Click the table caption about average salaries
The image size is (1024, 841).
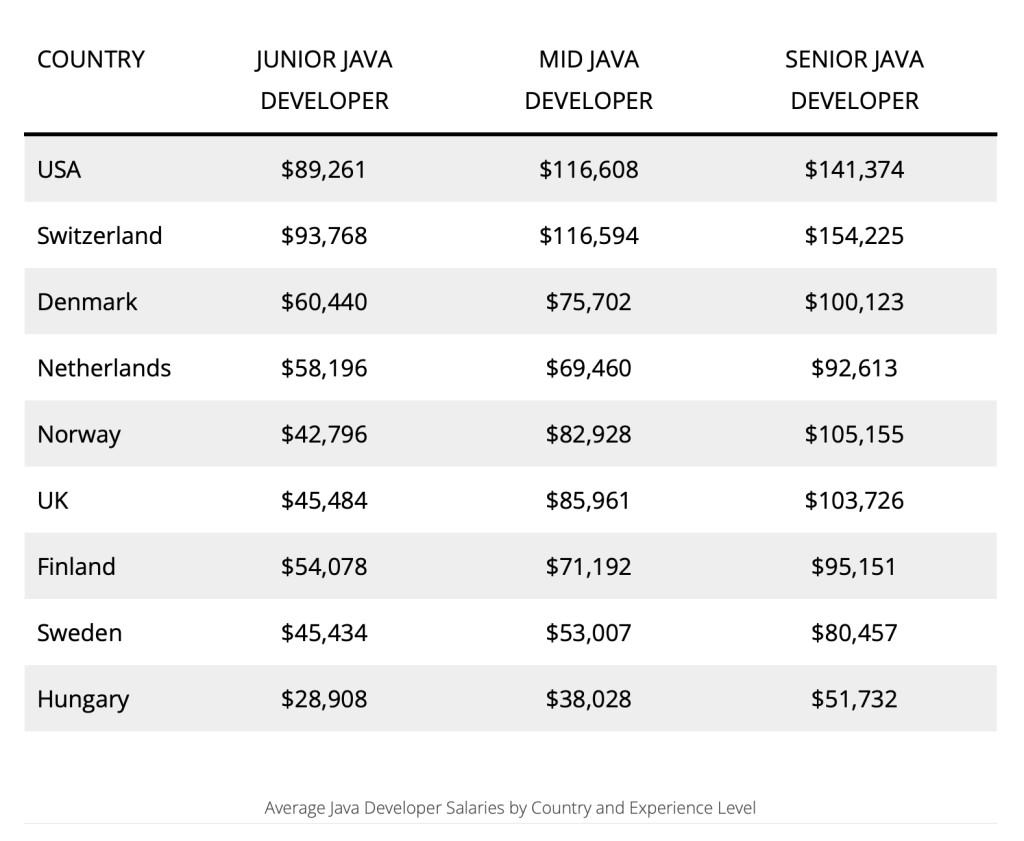pyautogui.click(x=510, y=807)
